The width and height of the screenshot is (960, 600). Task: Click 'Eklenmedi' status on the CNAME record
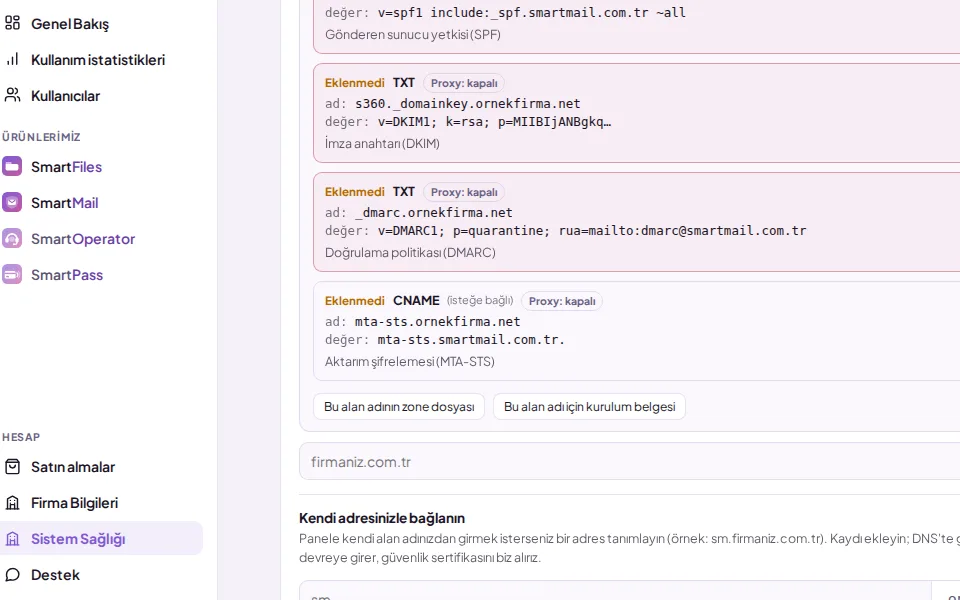pos(354,301)
